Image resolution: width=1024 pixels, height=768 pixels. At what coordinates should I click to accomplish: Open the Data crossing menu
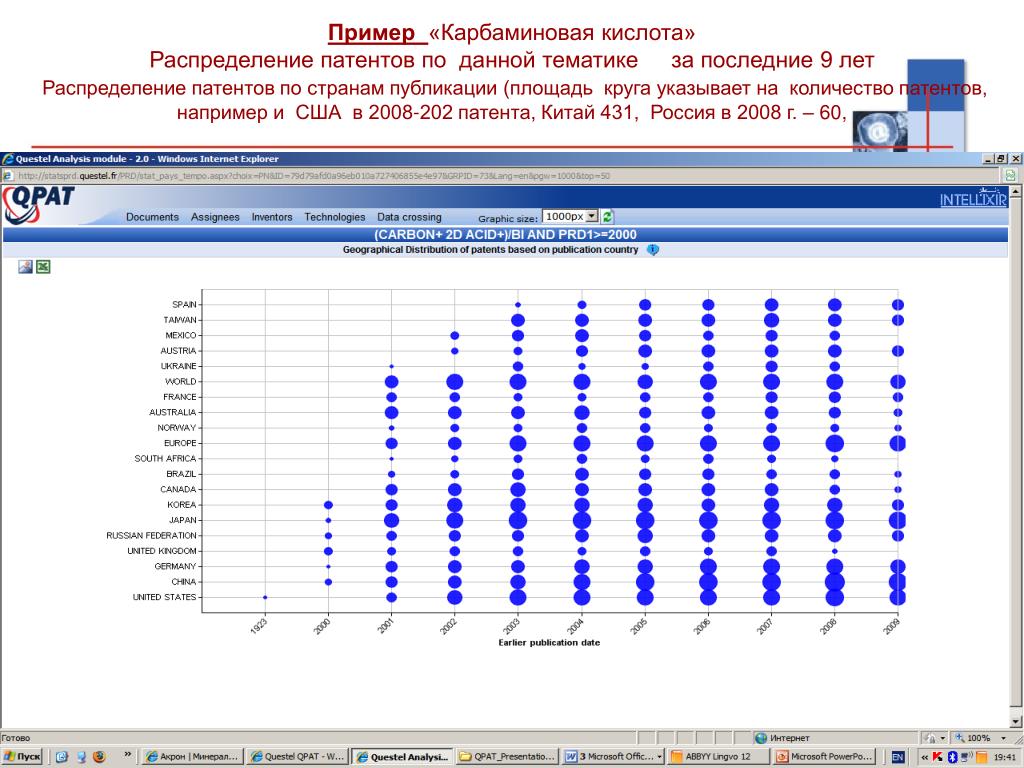click(x=409, y=217)
